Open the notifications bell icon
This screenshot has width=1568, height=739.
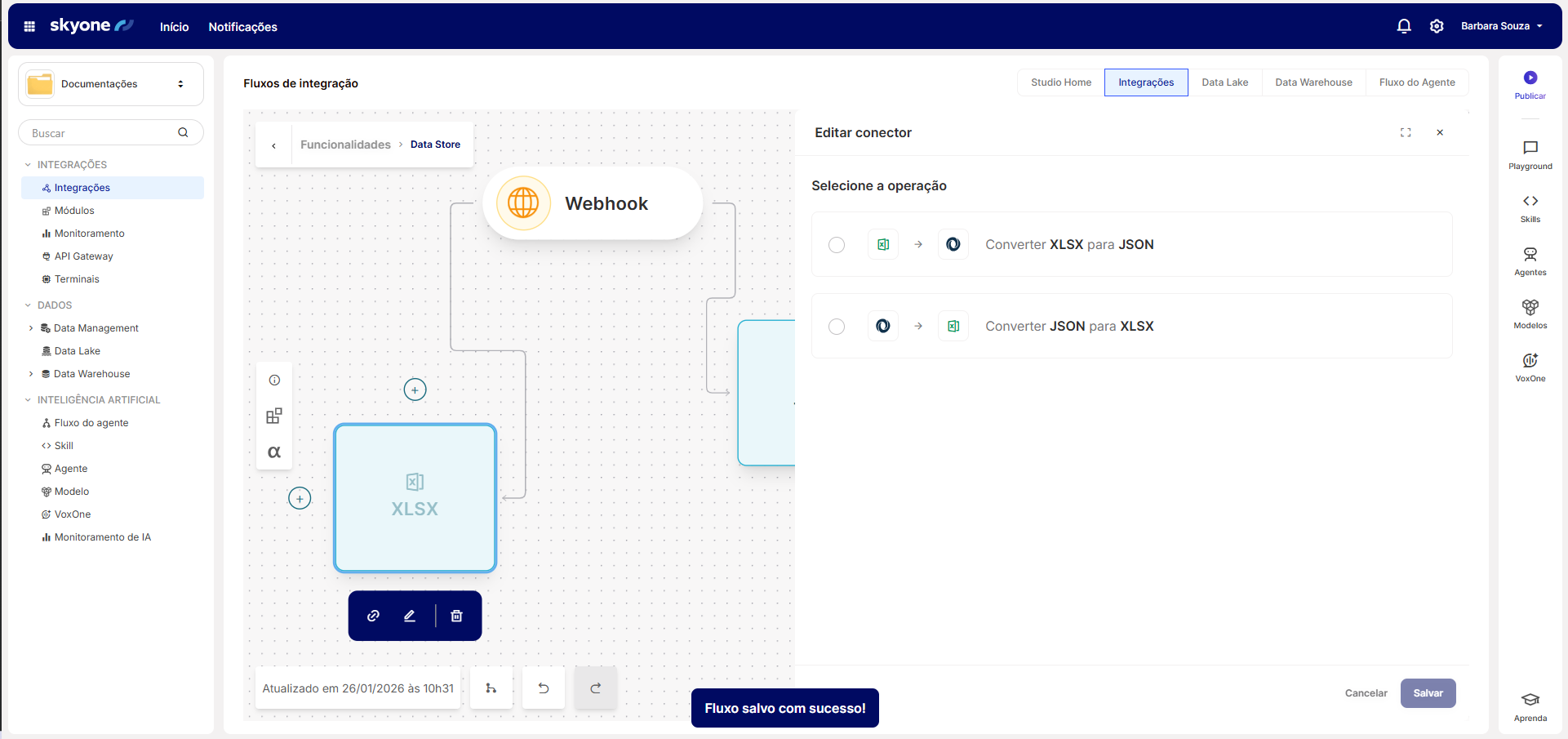click(1403, 26)
